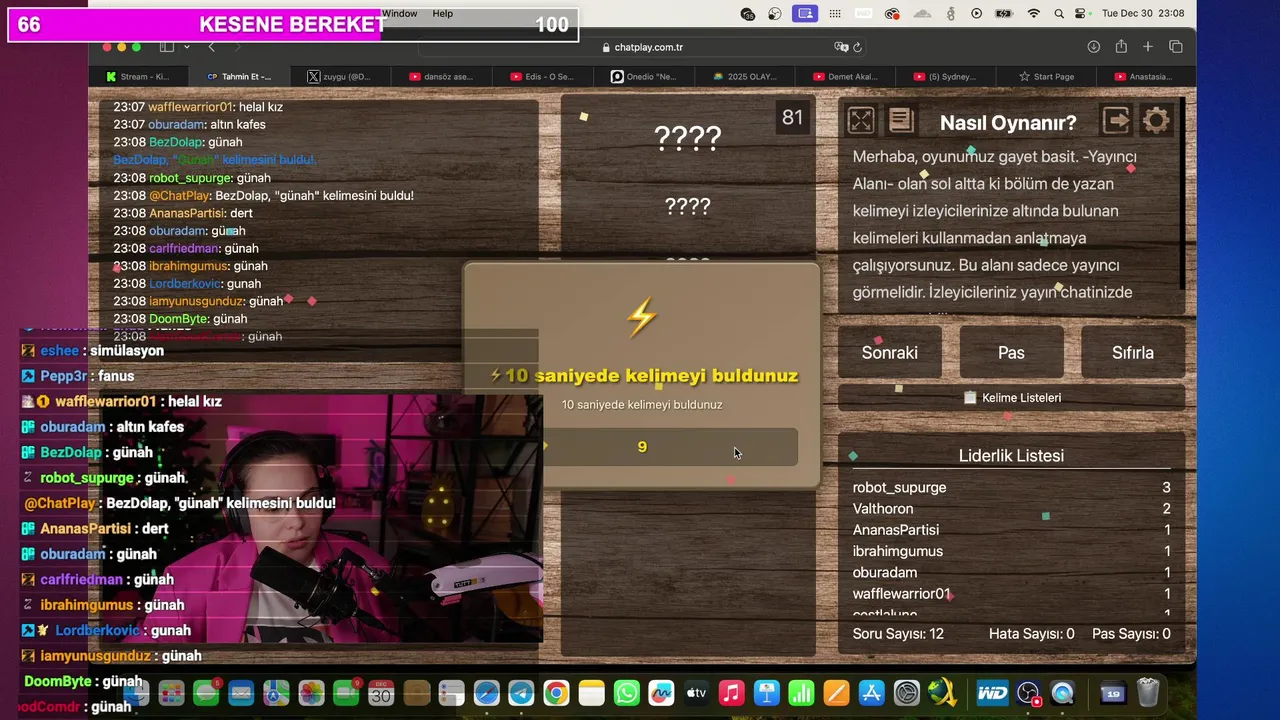The width and height of the screenshot is (1280, 720).
Task: Open the 2025 OLAY... browser tab
Action: tap(744, 76)
